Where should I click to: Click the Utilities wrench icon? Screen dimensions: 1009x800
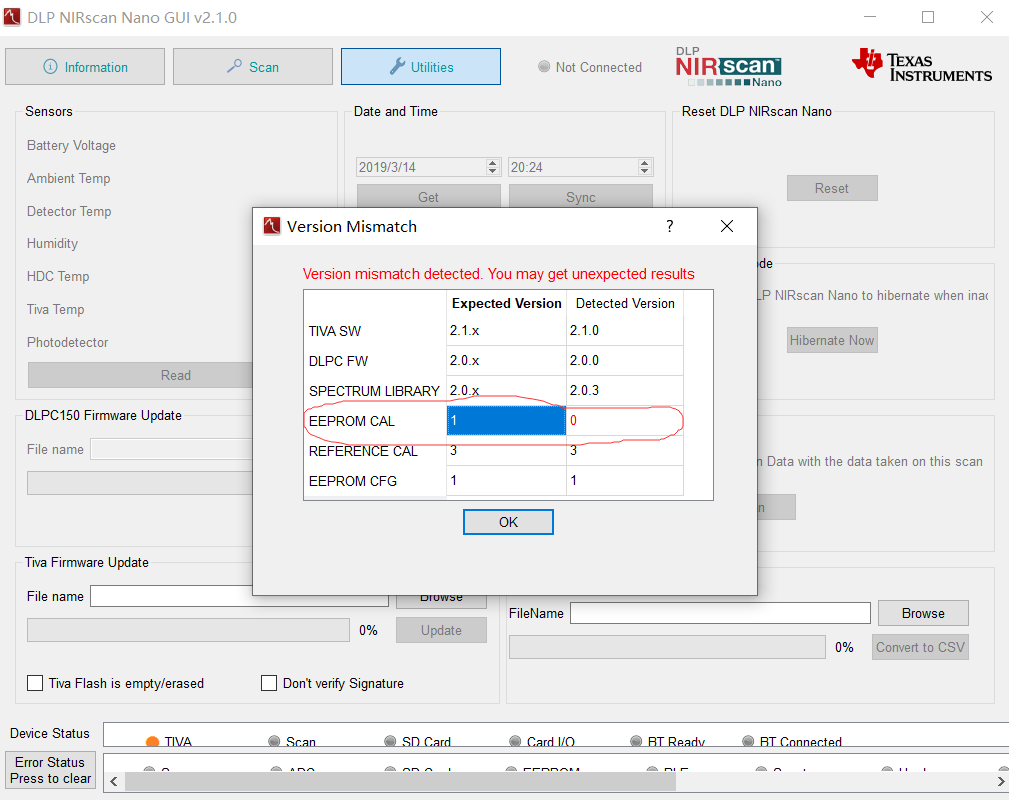(x=397, y=66)
